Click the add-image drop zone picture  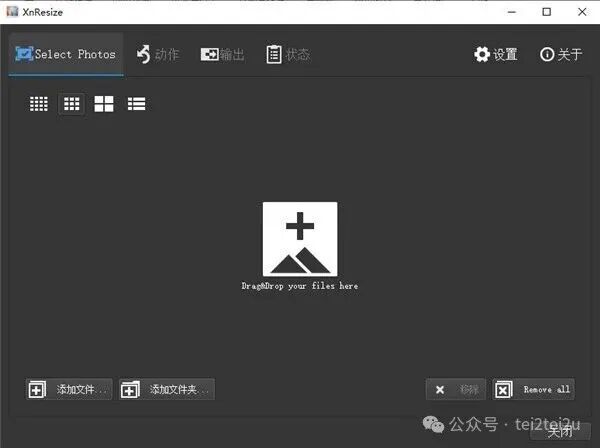[x=300, y=239]
